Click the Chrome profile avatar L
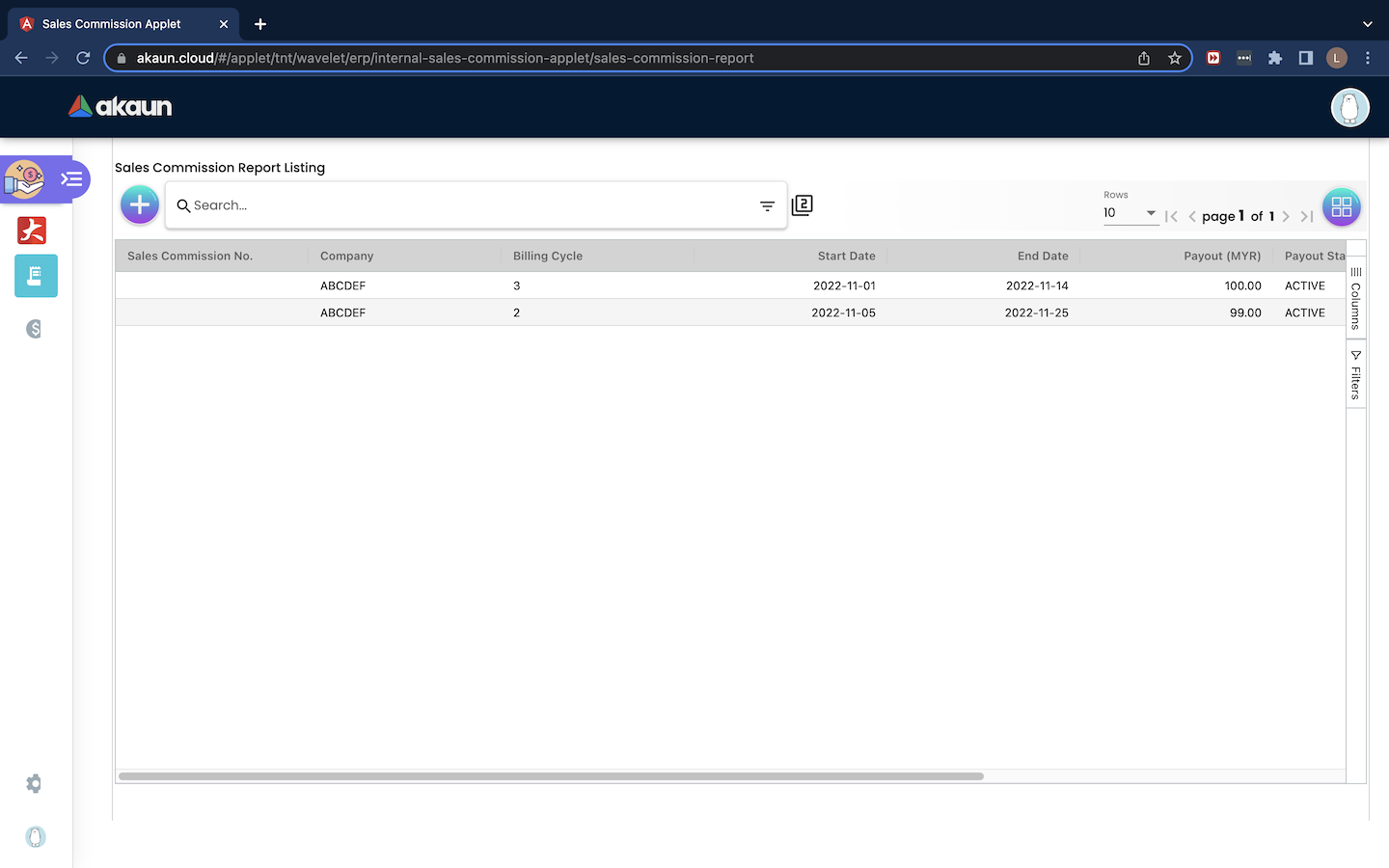The image size is (1389, 868). (x=1337, y=58)
